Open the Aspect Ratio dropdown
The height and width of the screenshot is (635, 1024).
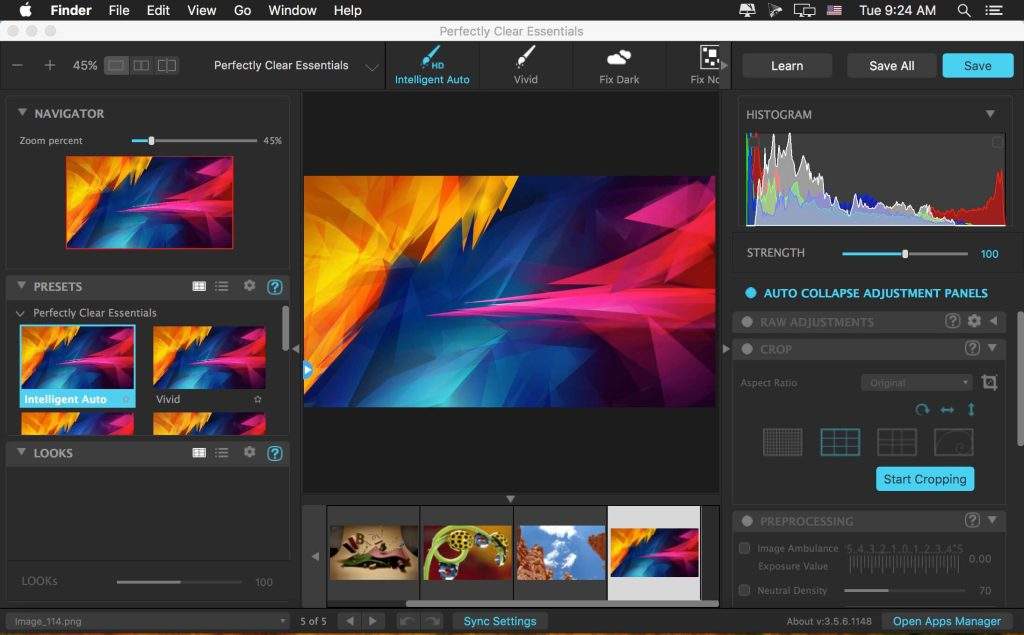(x=916, y=383)
